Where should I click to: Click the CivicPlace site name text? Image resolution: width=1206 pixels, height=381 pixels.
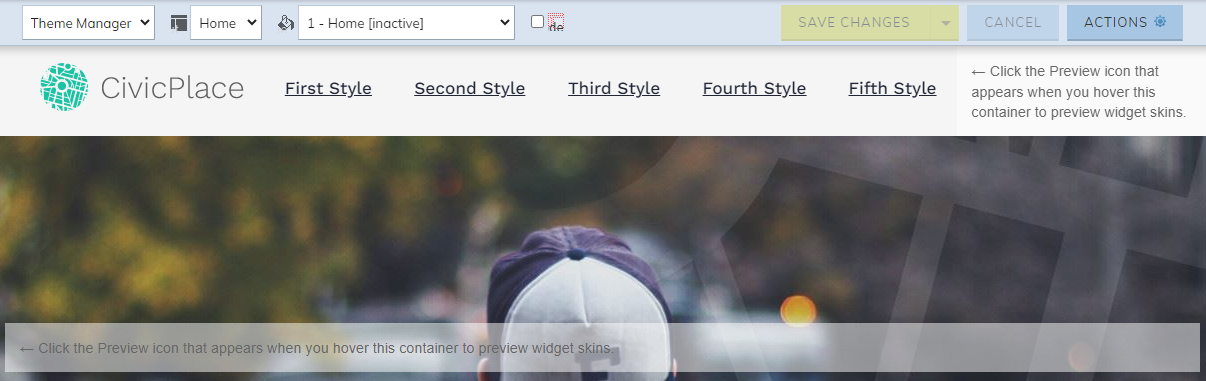pos(172,88)
